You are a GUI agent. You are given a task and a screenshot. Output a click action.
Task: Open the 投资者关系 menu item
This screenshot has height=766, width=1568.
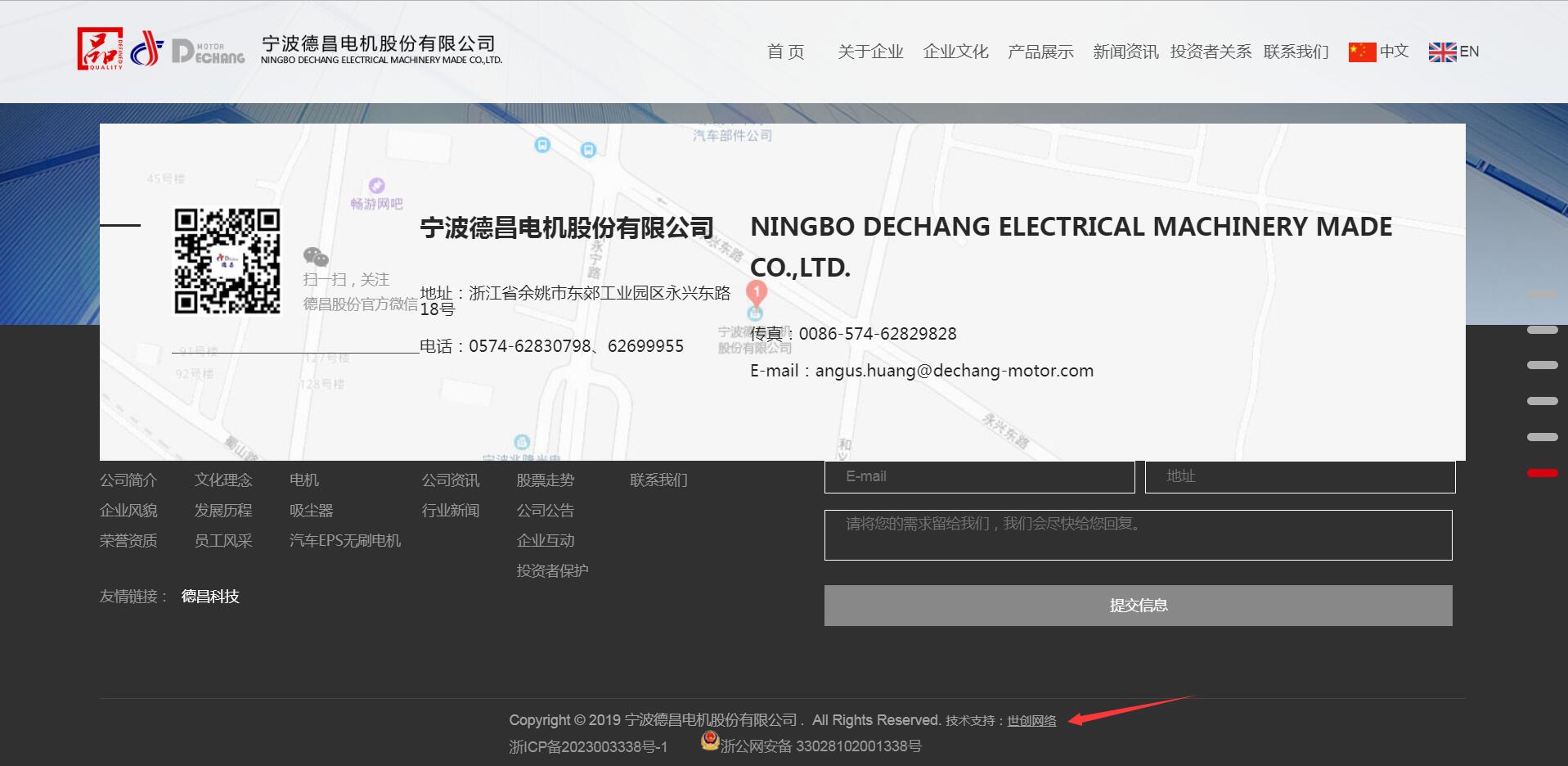click(1211, 52)
